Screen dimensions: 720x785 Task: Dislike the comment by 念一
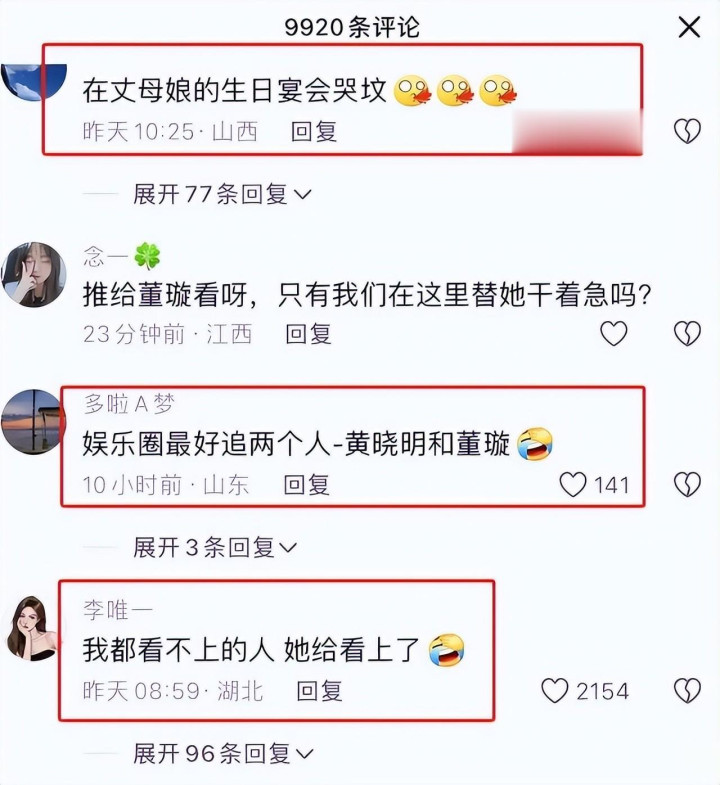point(687,333)
